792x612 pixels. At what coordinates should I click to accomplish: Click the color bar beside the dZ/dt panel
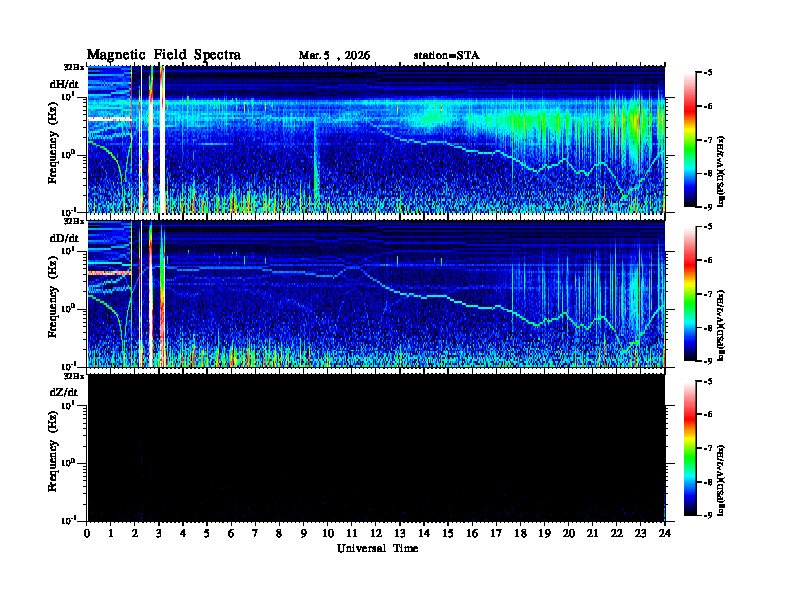click(690, 448)
